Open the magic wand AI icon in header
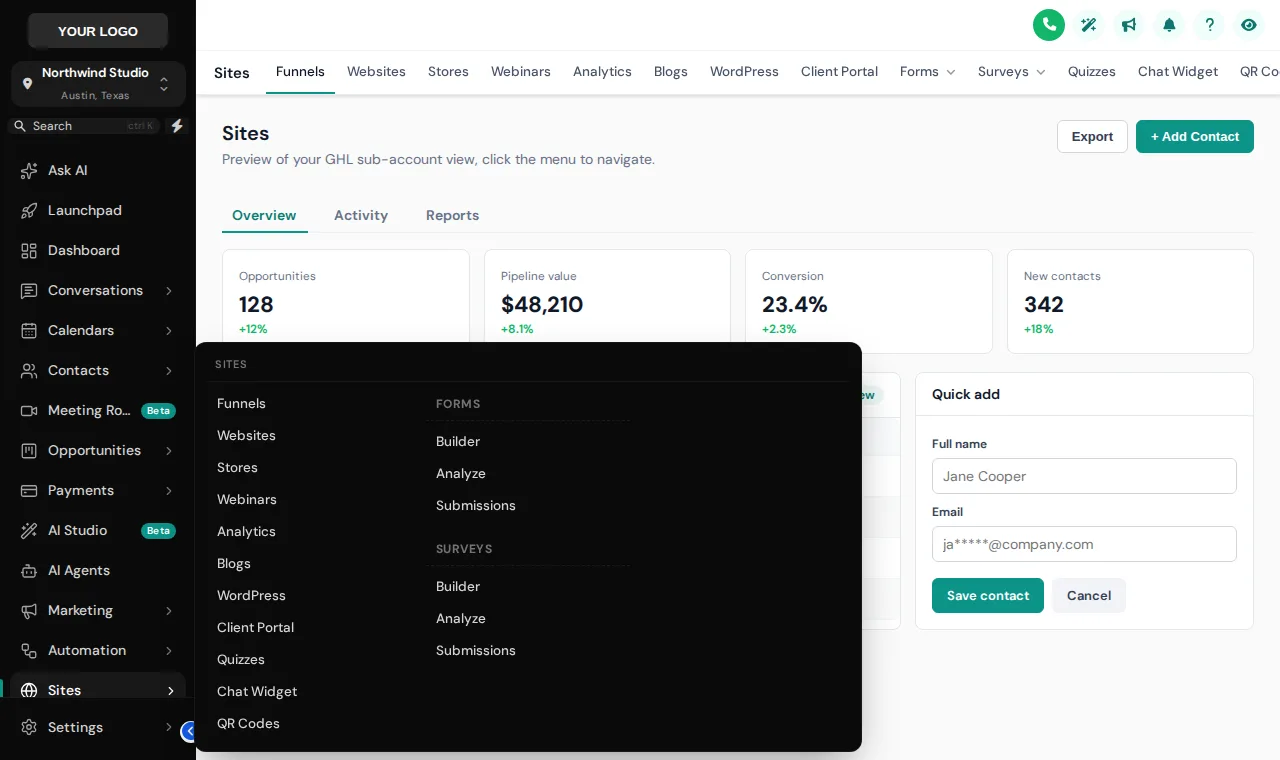Screen dimensions: 1280x760 tap(1089, 25)
